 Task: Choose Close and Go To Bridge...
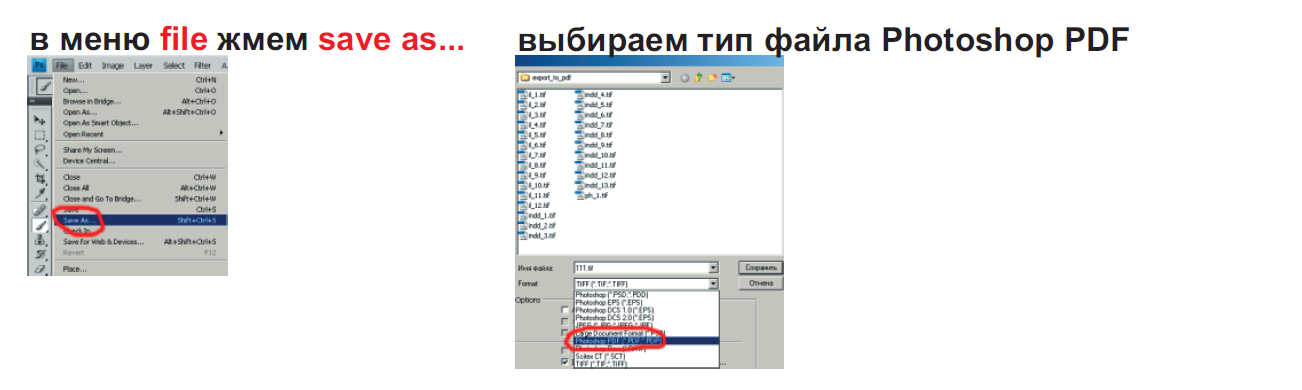click(x=141, y=199)
